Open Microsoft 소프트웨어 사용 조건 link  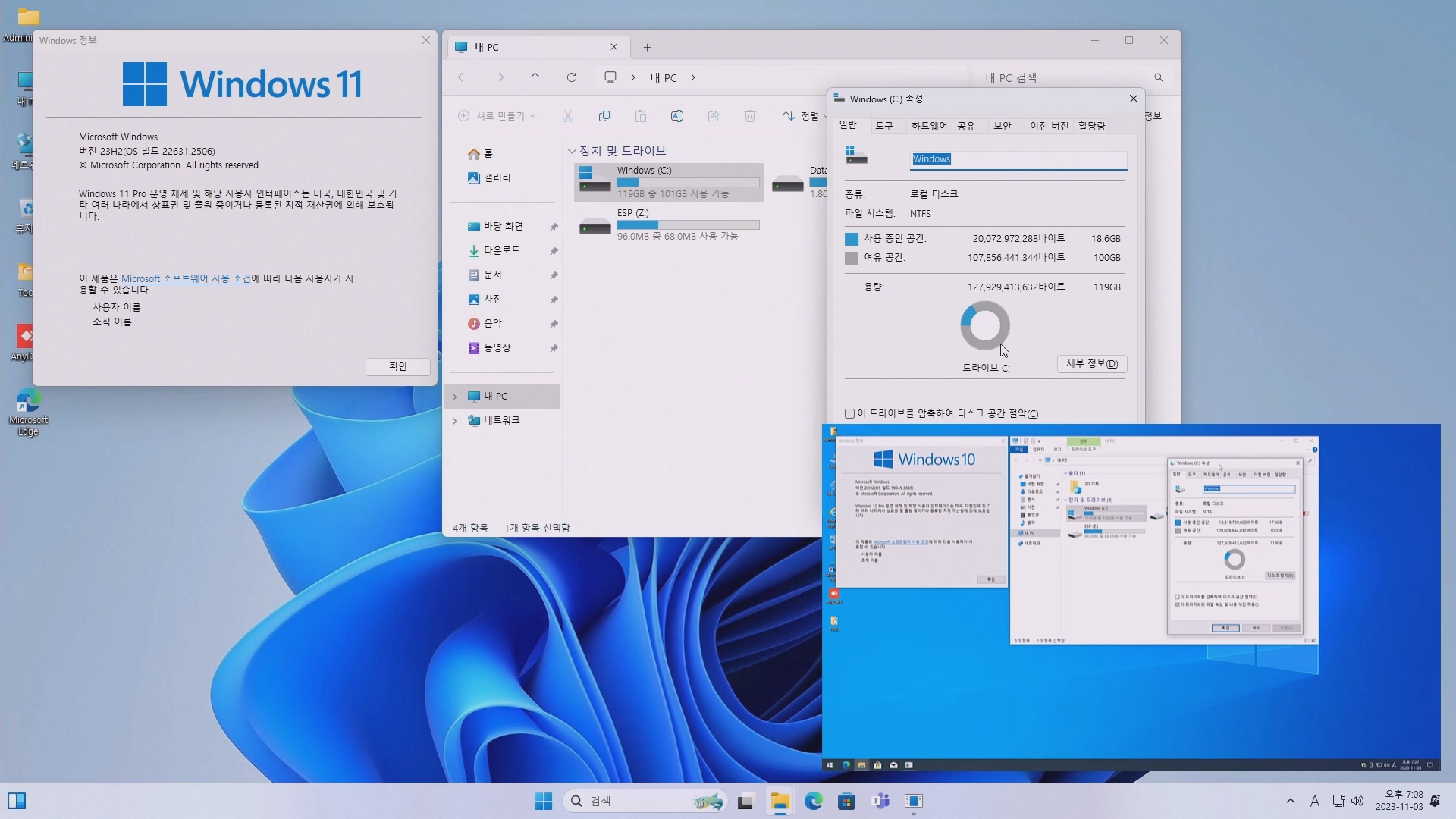point(186,278)
